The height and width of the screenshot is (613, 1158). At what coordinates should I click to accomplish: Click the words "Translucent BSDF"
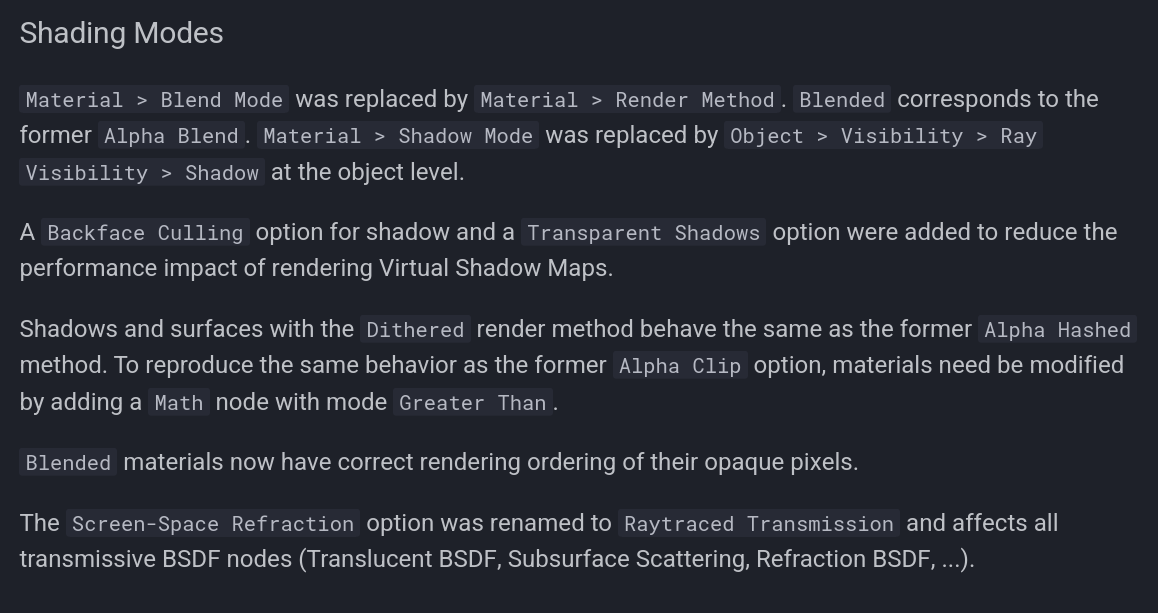coord(402,559)
